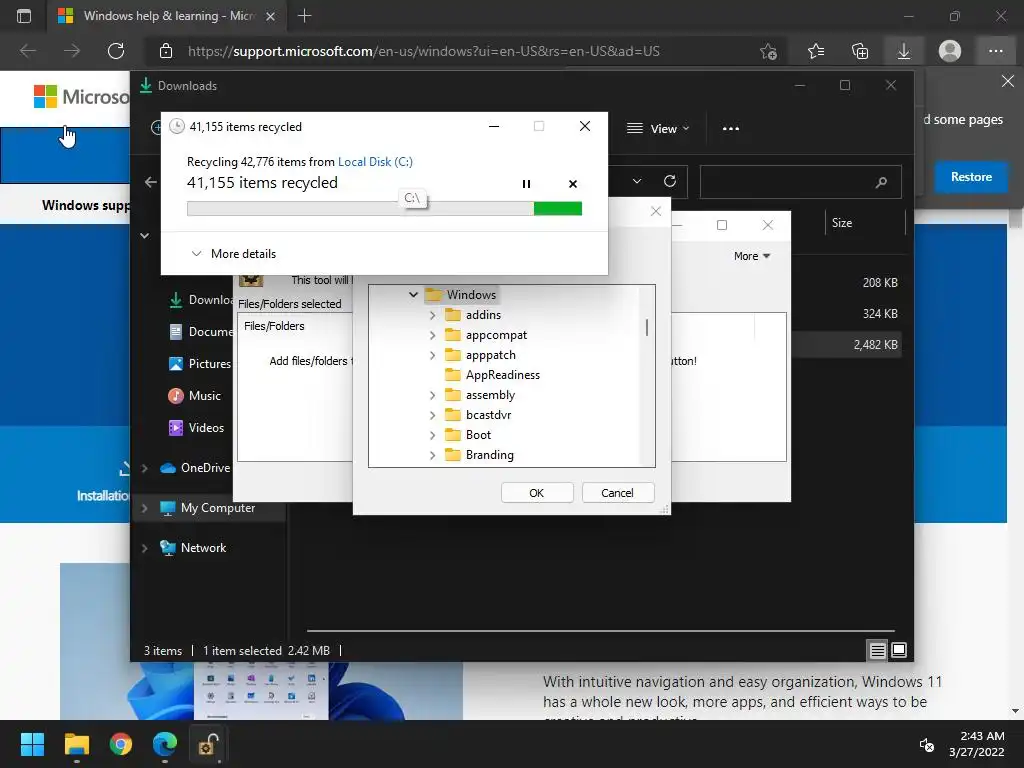Click Cancel in folder browse dialog
This screenshot has height=768, width=1024.
pos(617,493)
